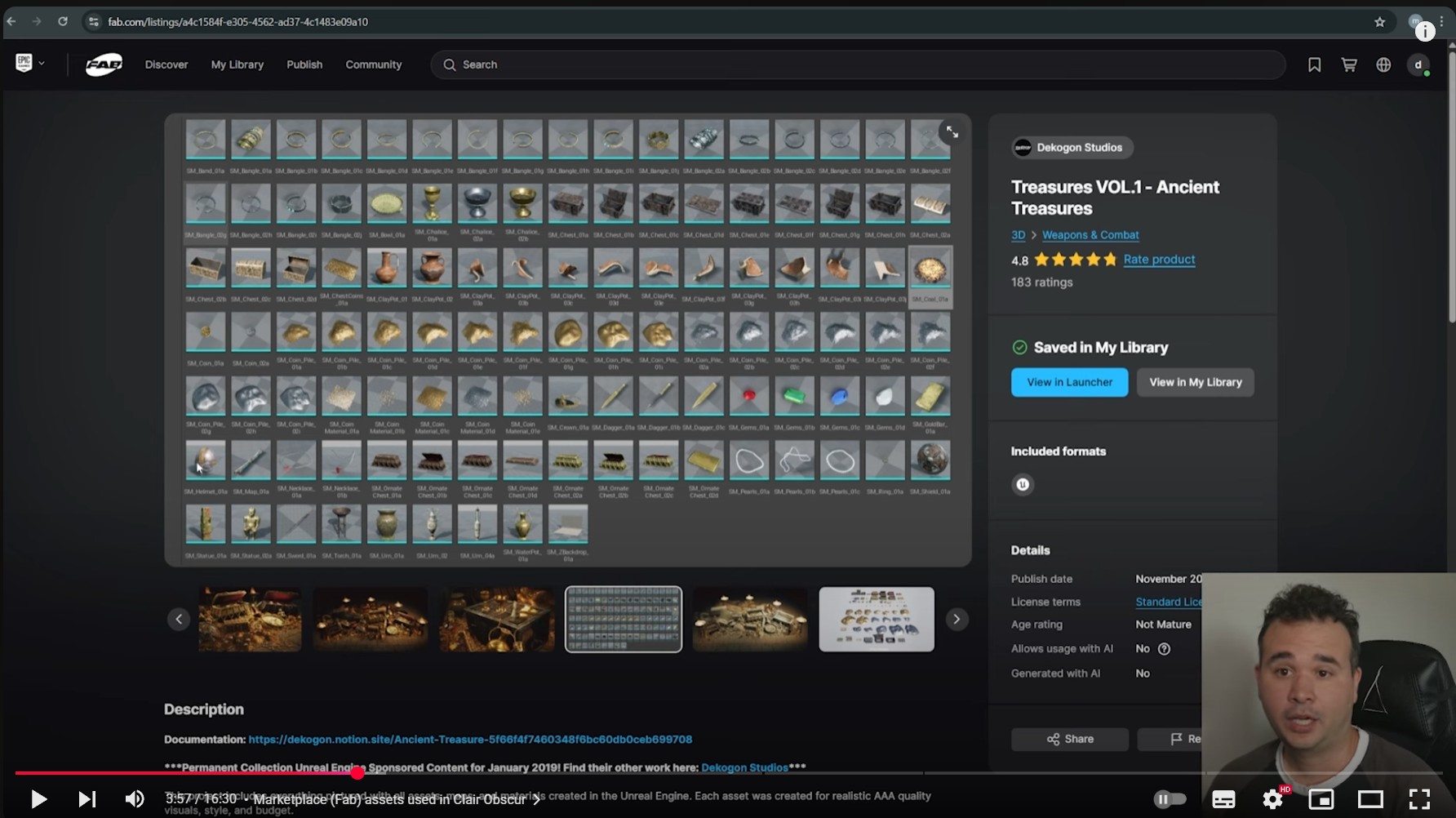The height and width of the screenshot is (818, 1456).
Task: Select the second gallery thumbnail
Action: pos(370,620)
